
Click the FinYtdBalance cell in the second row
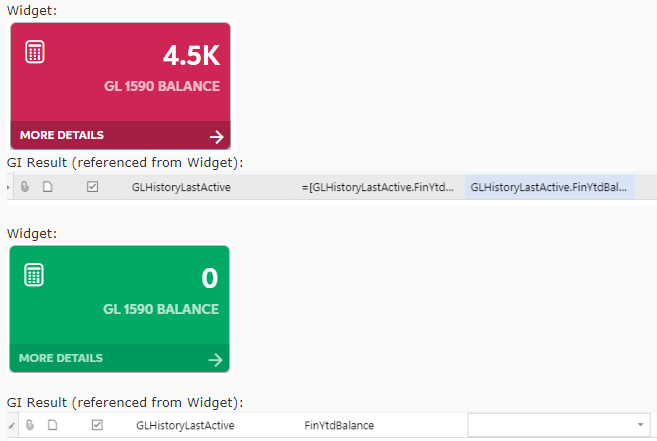coord(339,426)
